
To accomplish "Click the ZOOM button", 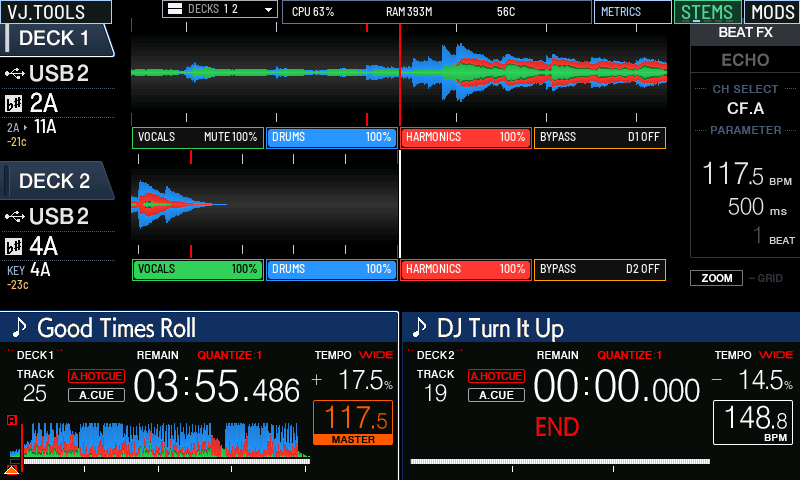I will point(716,278).
